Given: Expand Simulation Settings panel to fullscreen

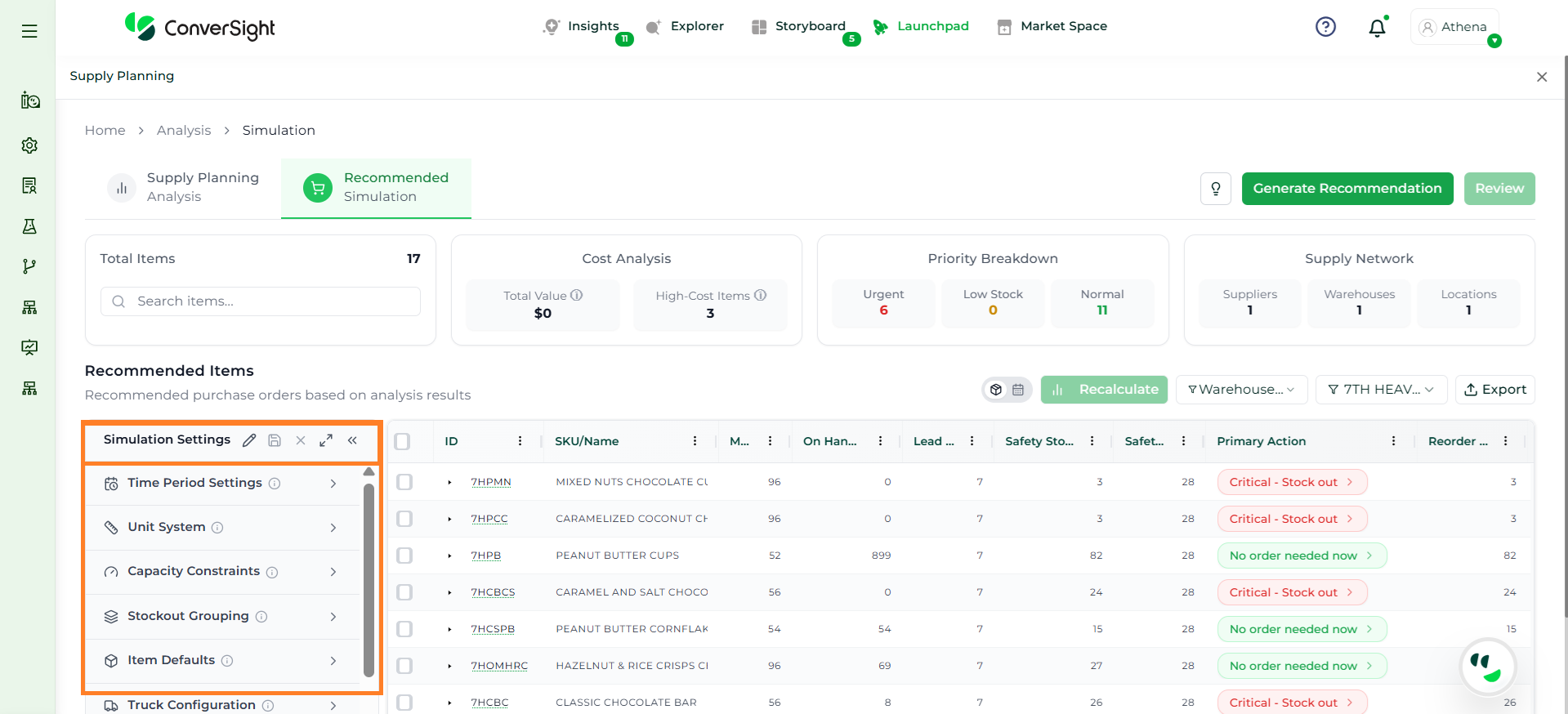Looking at the screenshot, I should pos(326,440).
